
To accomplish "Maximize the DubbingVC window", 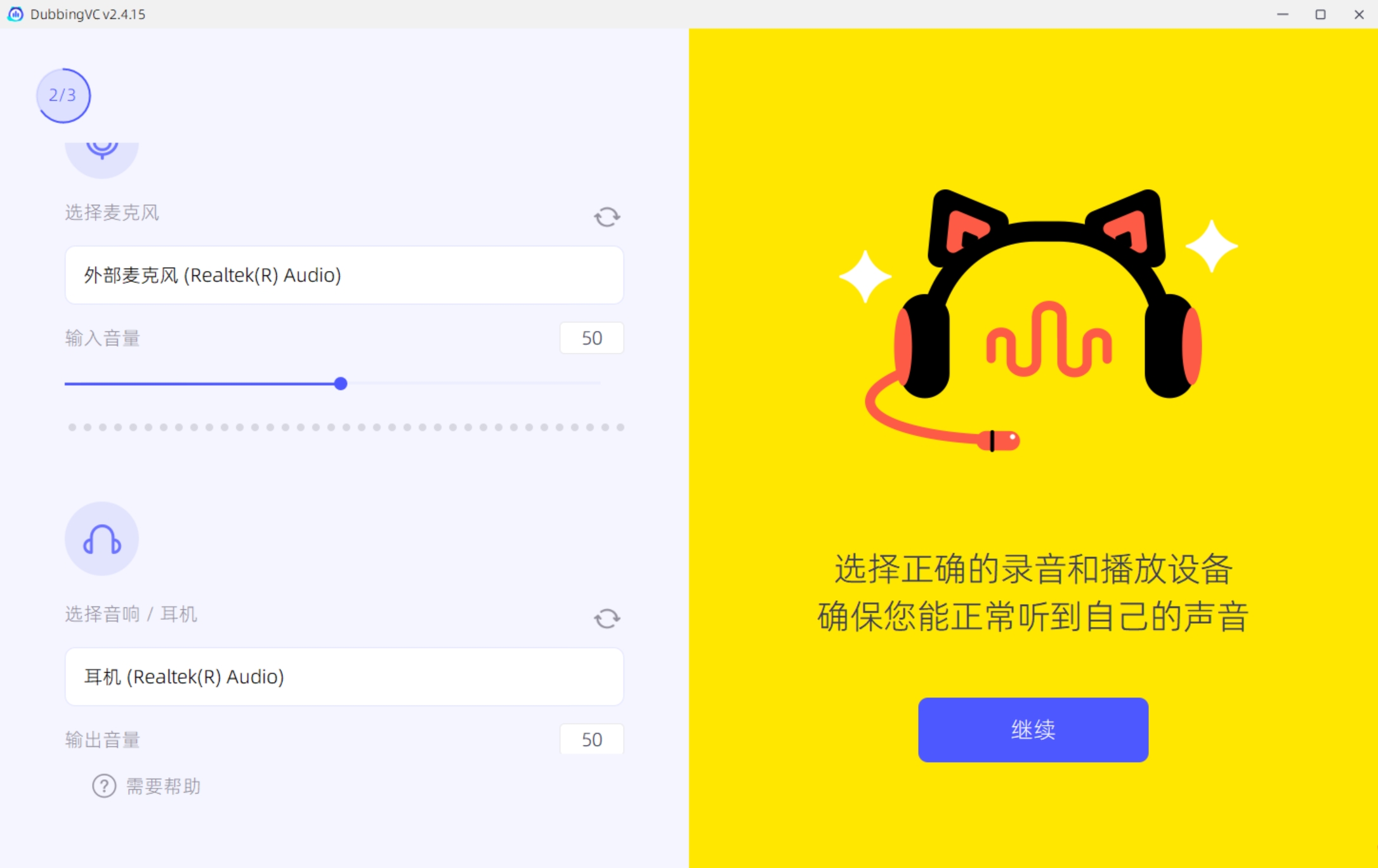I will pyautogui.click(x=1320, y=14).
